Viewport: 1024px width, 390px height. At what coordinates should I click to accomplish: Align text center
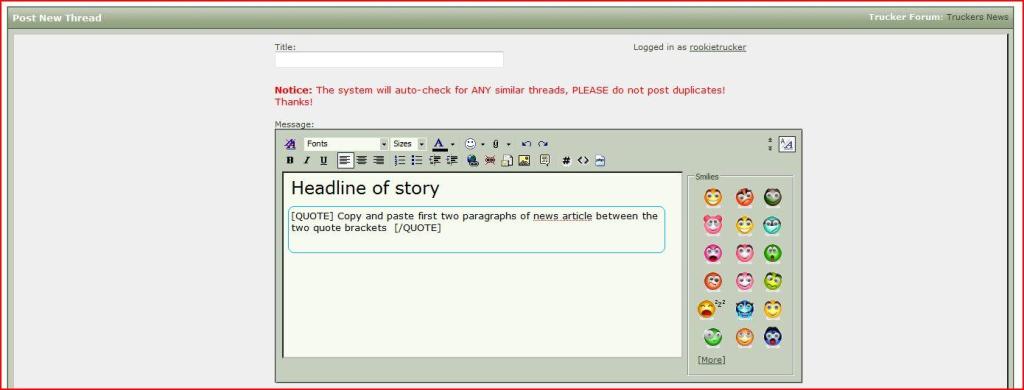362,160
